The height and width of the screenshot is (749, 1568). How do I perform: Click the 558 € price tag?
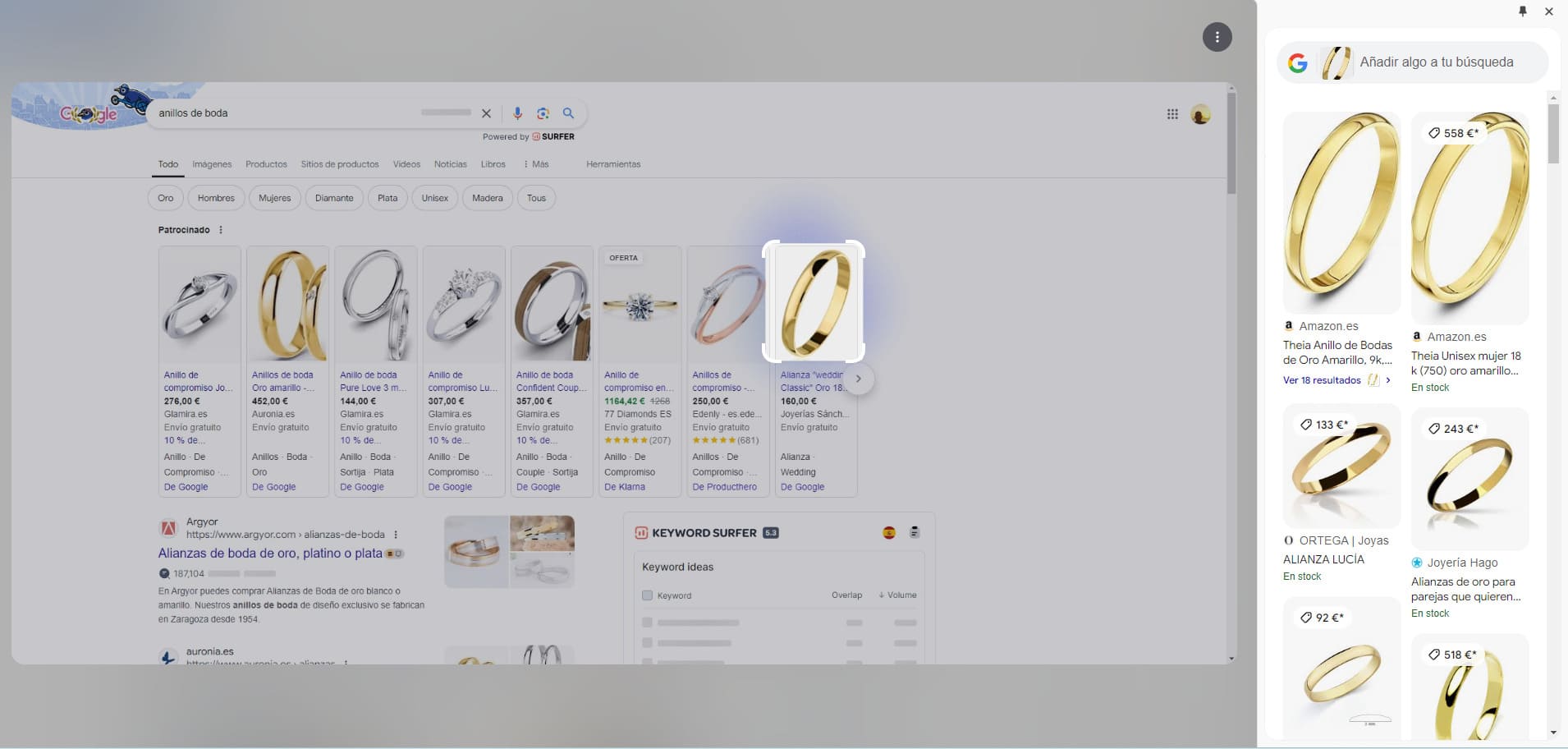point(1453,133)
